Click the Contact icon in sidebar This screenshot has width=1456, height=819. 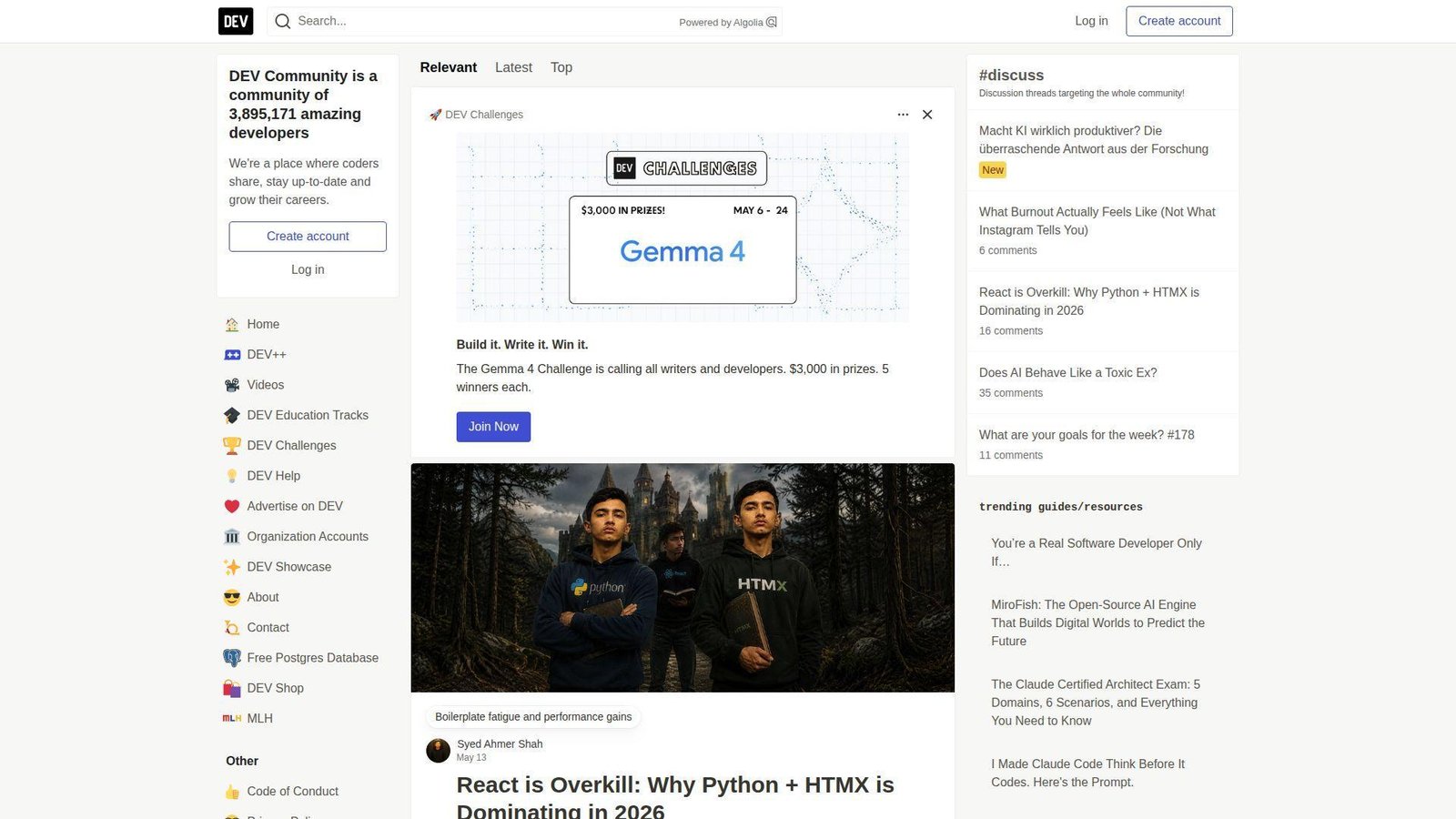232,628
